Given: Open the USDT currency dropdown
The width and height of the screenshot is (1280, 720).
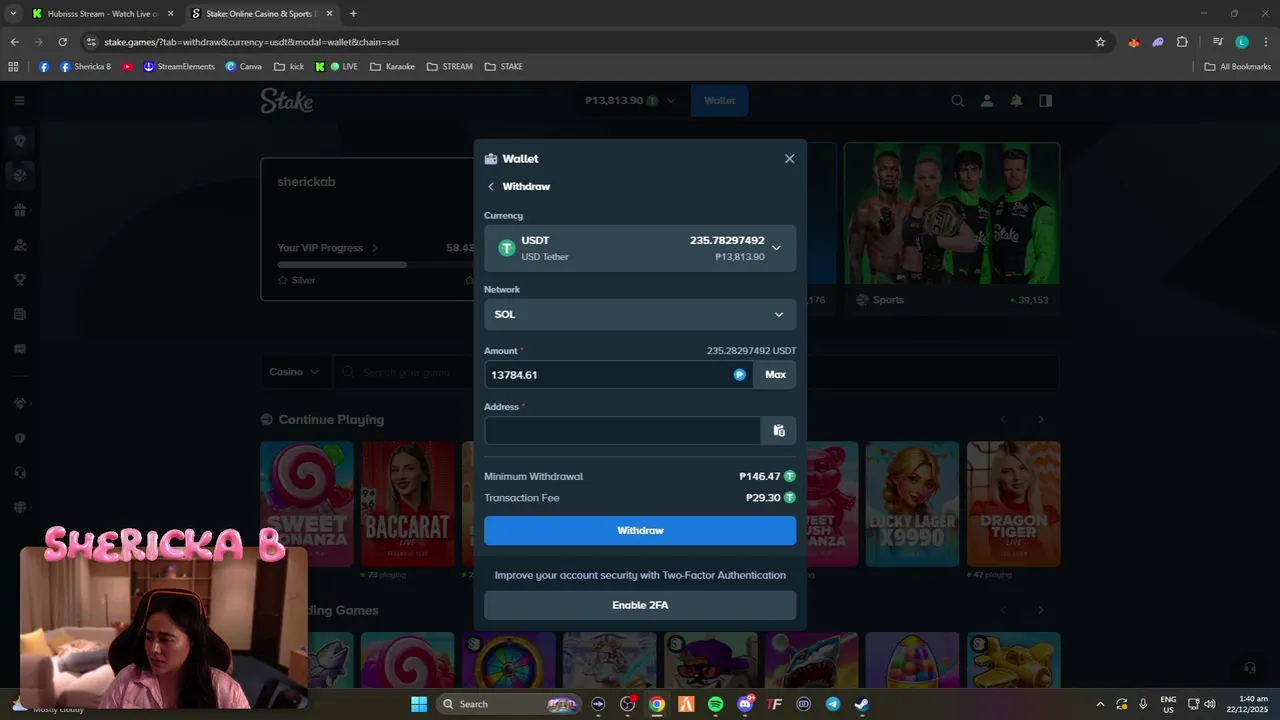Looking at the screenshot, I should pos(640,248).
